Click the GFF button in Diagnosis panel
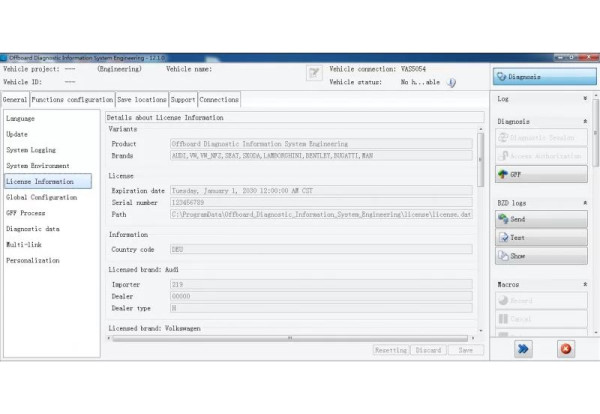The height and width of the screenshot is (414, 600). (x=541, y=175)
